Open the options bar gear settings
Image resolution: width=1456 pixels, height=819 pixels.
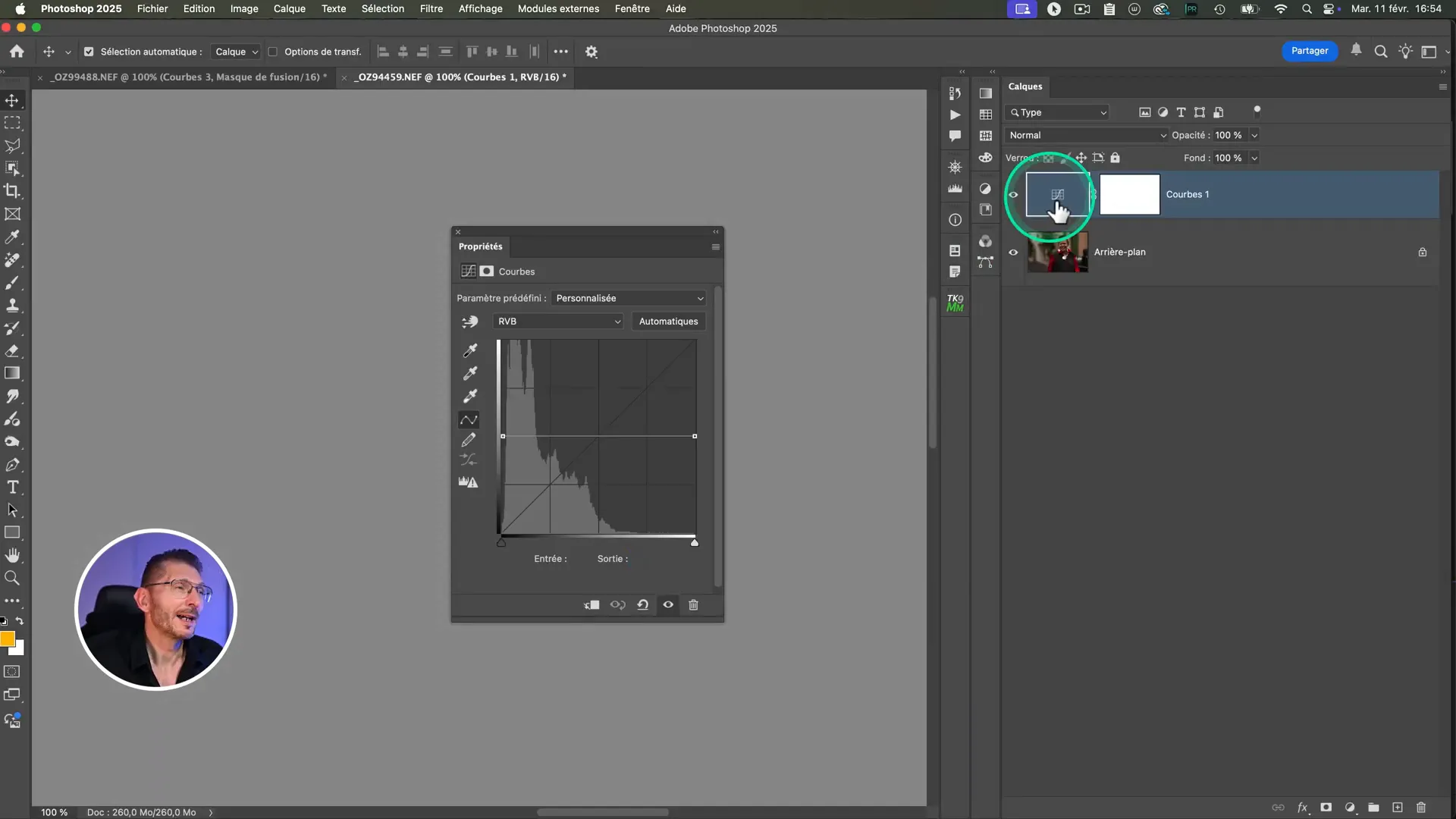591,52
